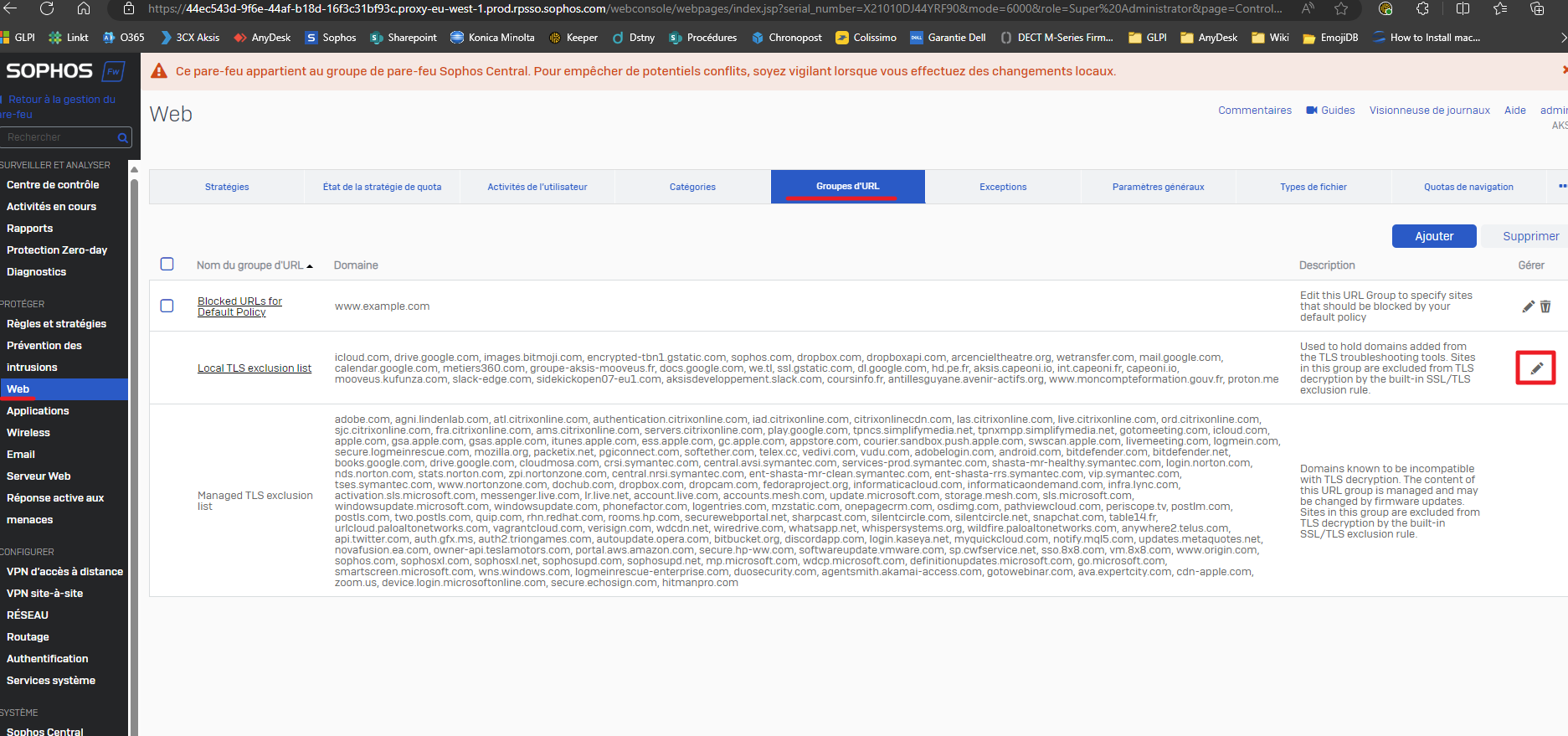Open the AnyDesk bookmarks folder

point(1209,38)
